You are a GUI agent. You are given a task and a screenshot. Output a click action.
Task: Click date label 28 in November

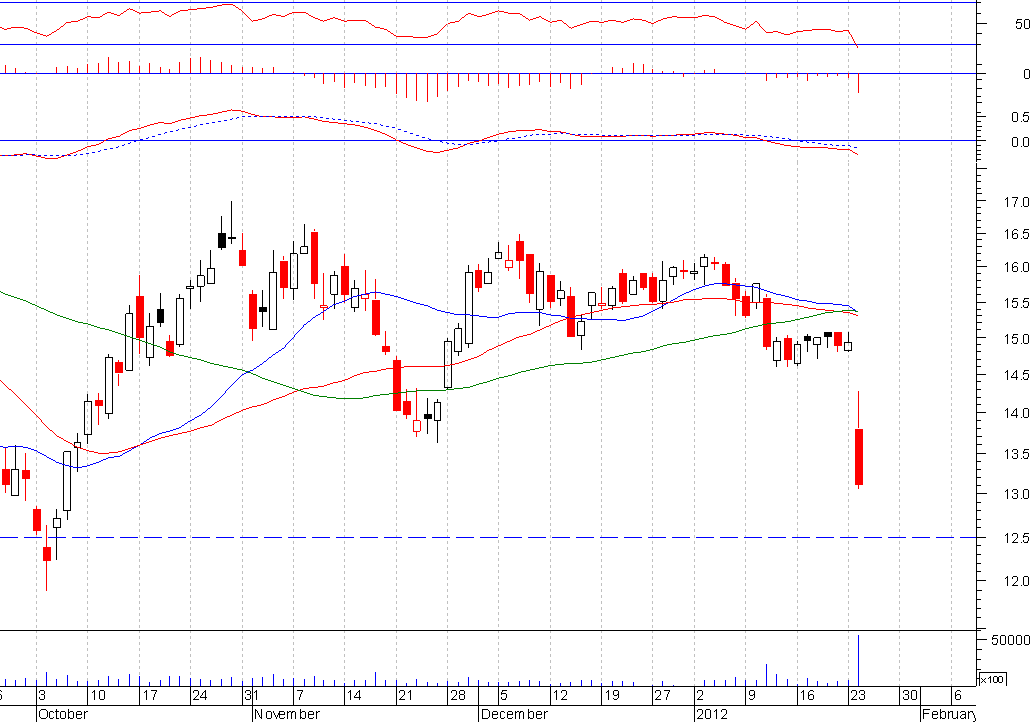coord(458,695)
